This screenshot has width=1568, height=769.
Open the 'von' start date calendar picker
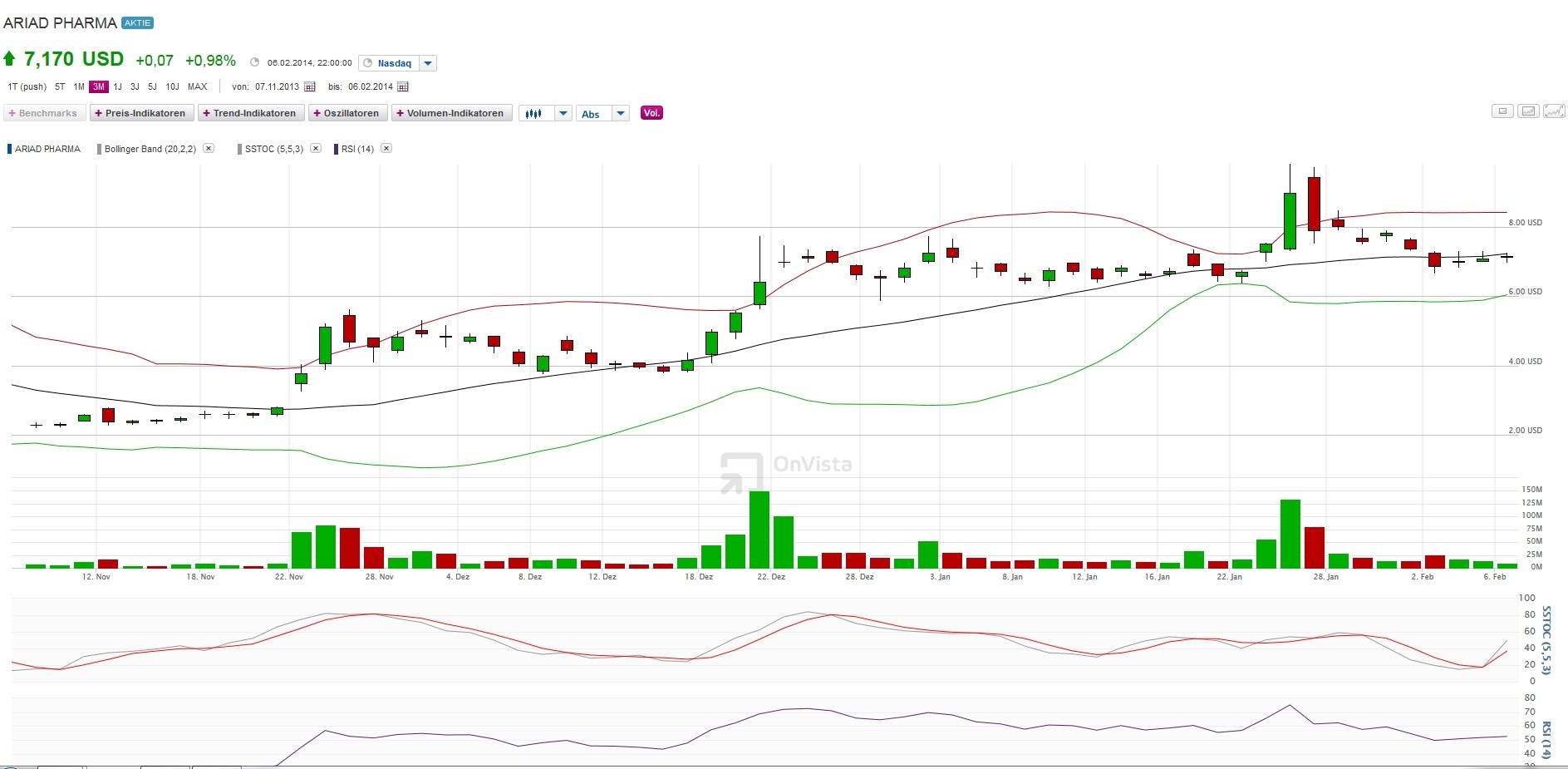310,86
